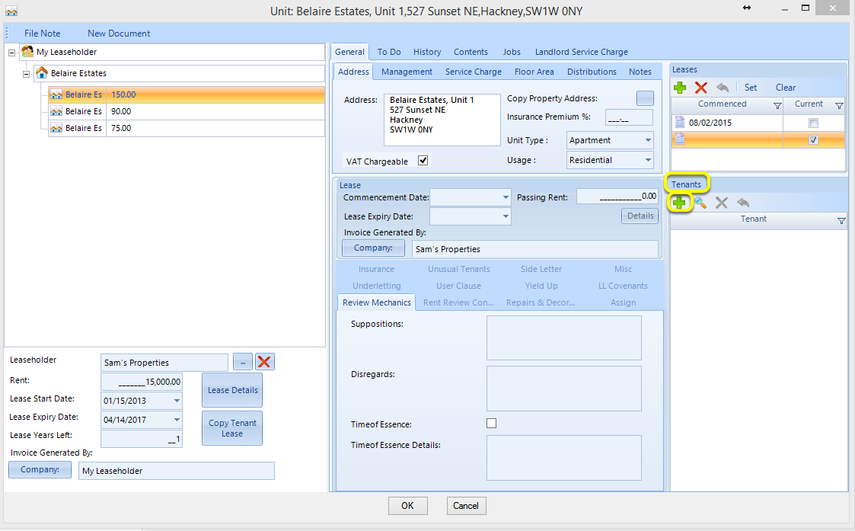
Task: Open Lease Expiry Date dropdown in Lease group
Action: [505, 216]
